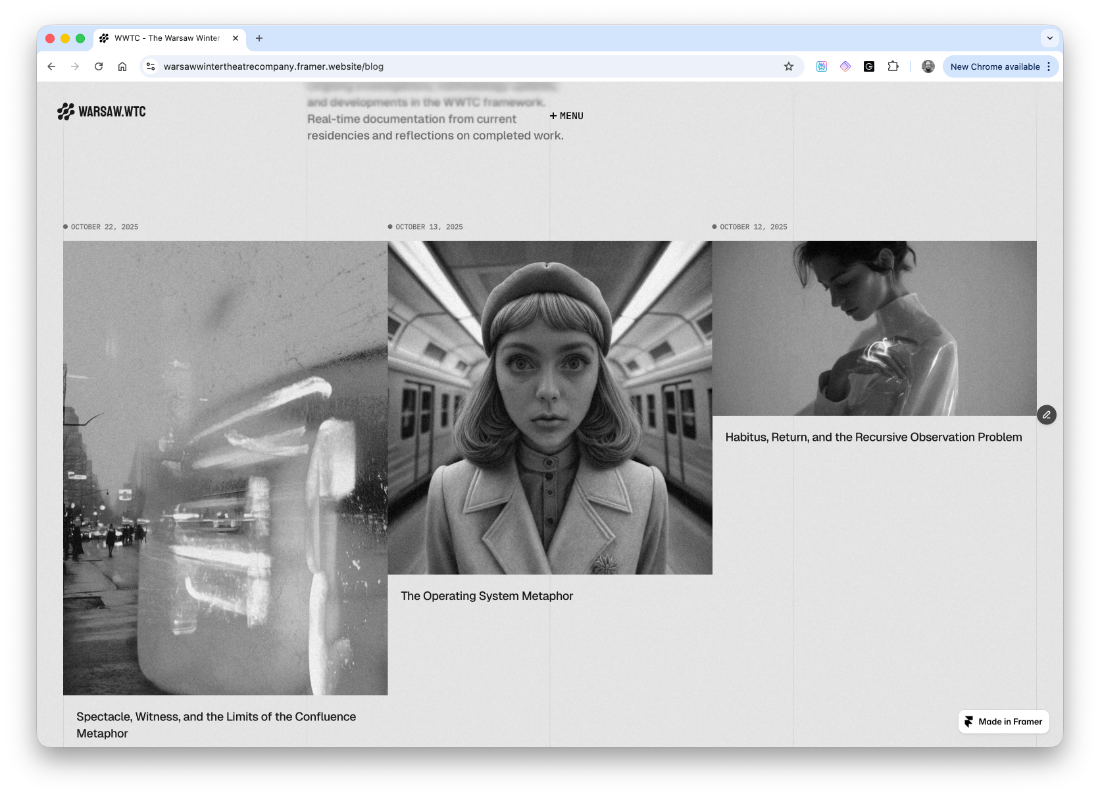Screen dimensions: 1100x796
Task: Click the WARSAW.WTC logo
Action: [x=101, y=111]
